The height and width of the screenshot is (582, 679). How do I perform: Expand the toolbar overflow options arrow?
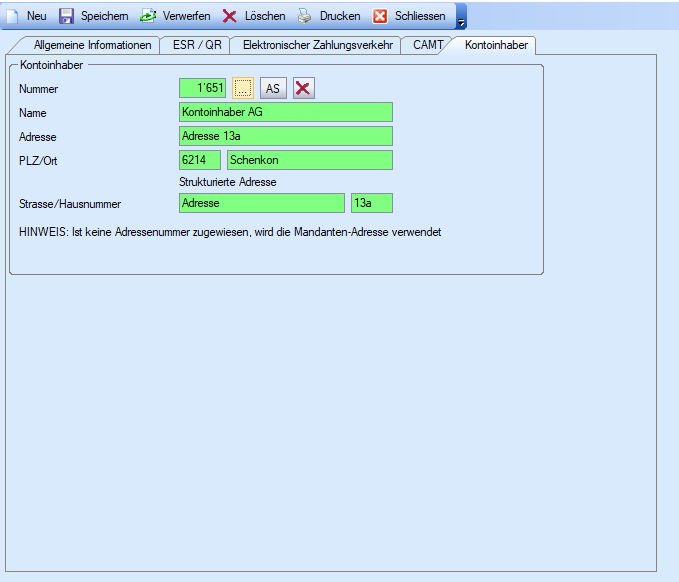(461, 19)
